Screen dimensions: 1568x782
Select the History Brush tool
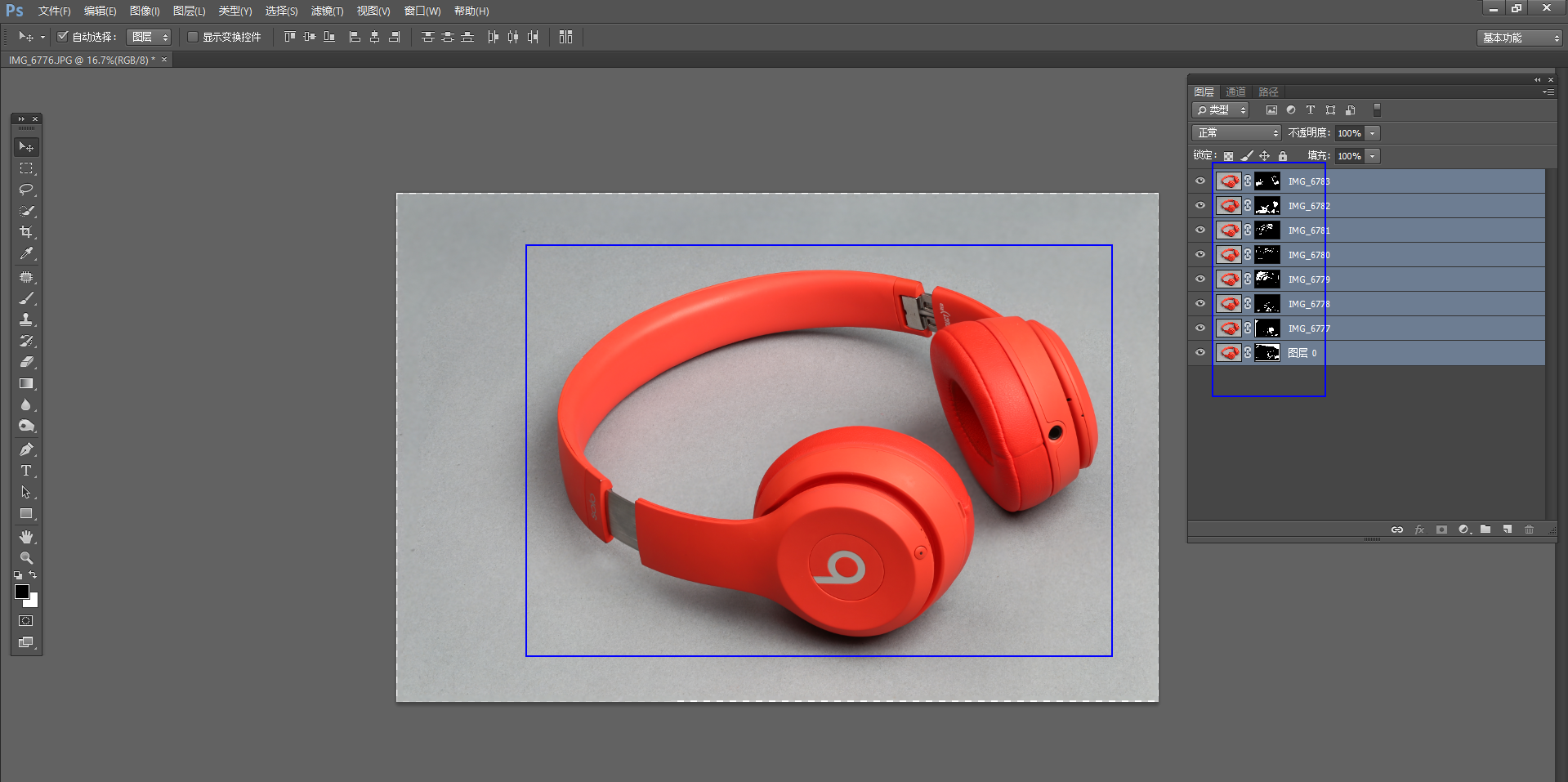[x=26, y=341]
